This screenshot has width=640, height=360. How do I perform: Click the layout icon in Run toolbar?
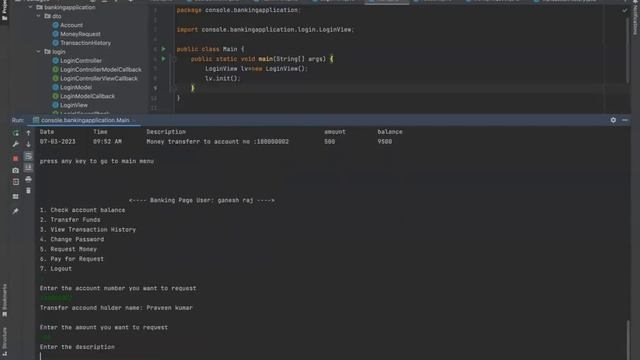16,196
